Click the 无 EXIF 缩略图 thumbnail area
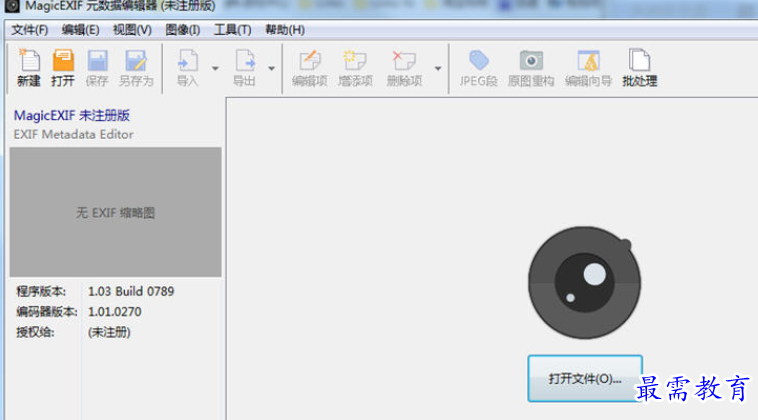758x420 pixels. pyautogui.click(x=116, y=212)
